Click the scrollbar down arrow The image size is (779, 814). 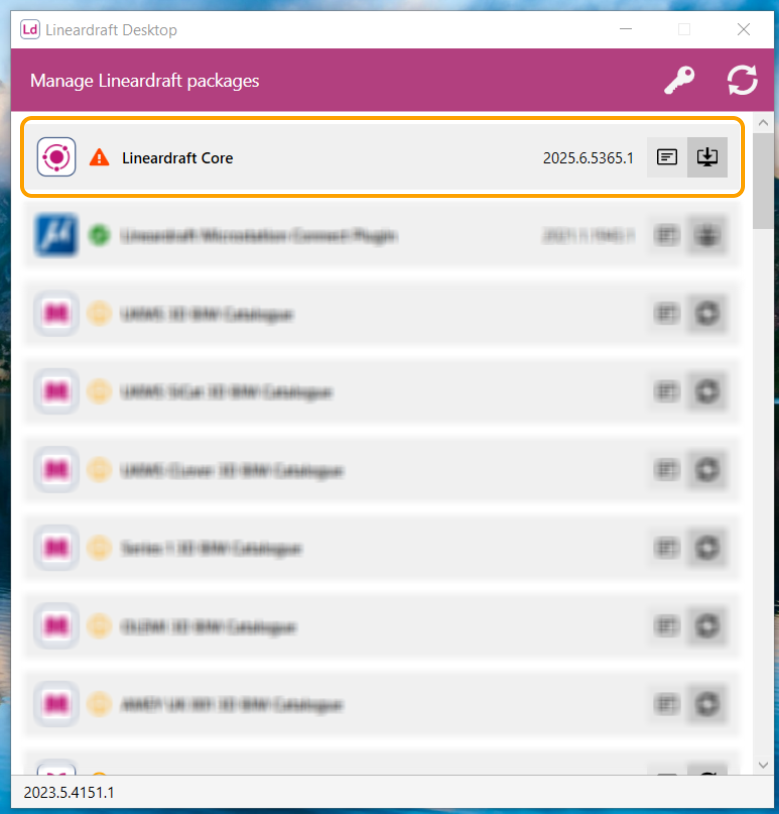pyautogui.click(x=763, y=765)
